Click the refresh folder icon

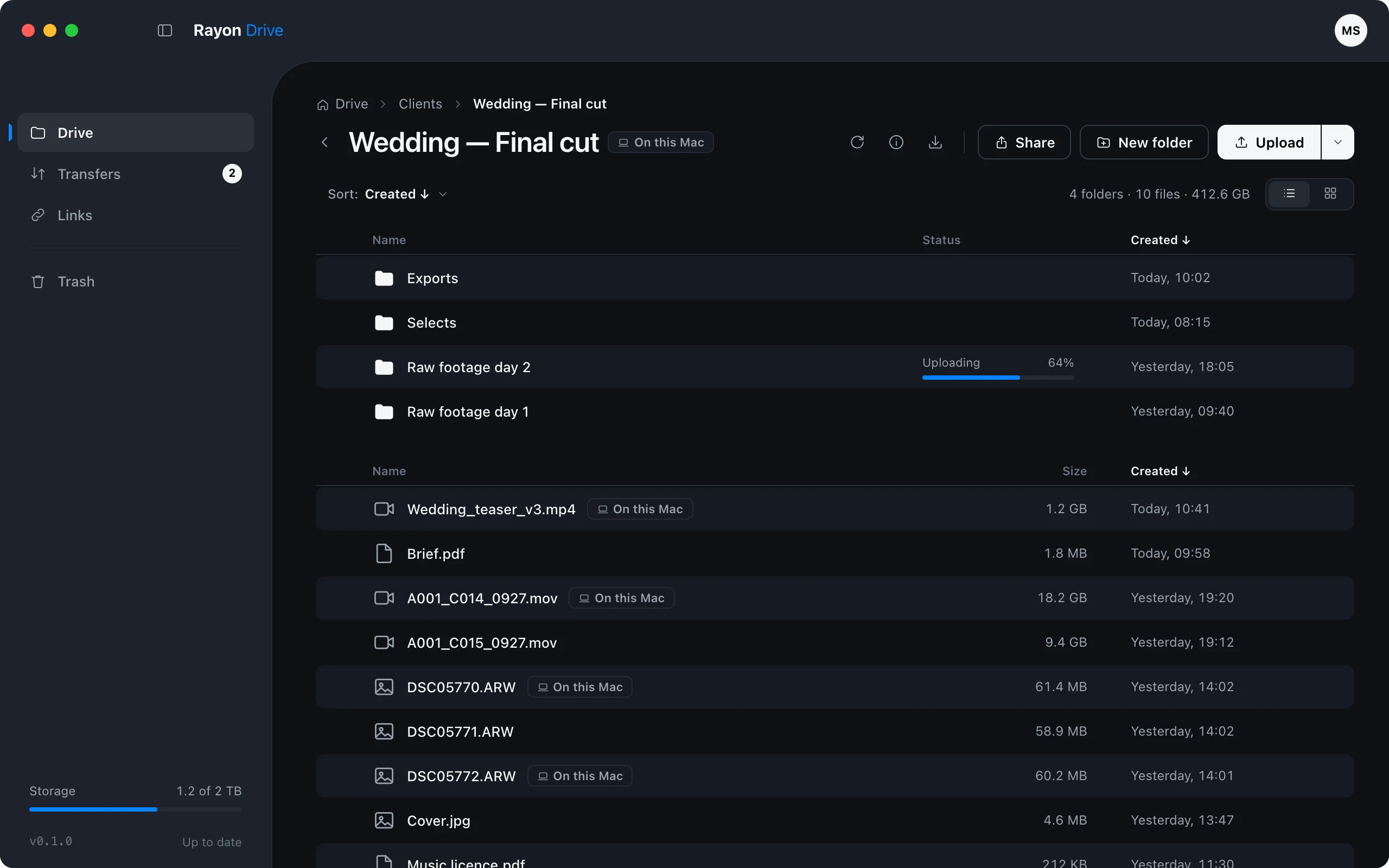tap(857, 142)
